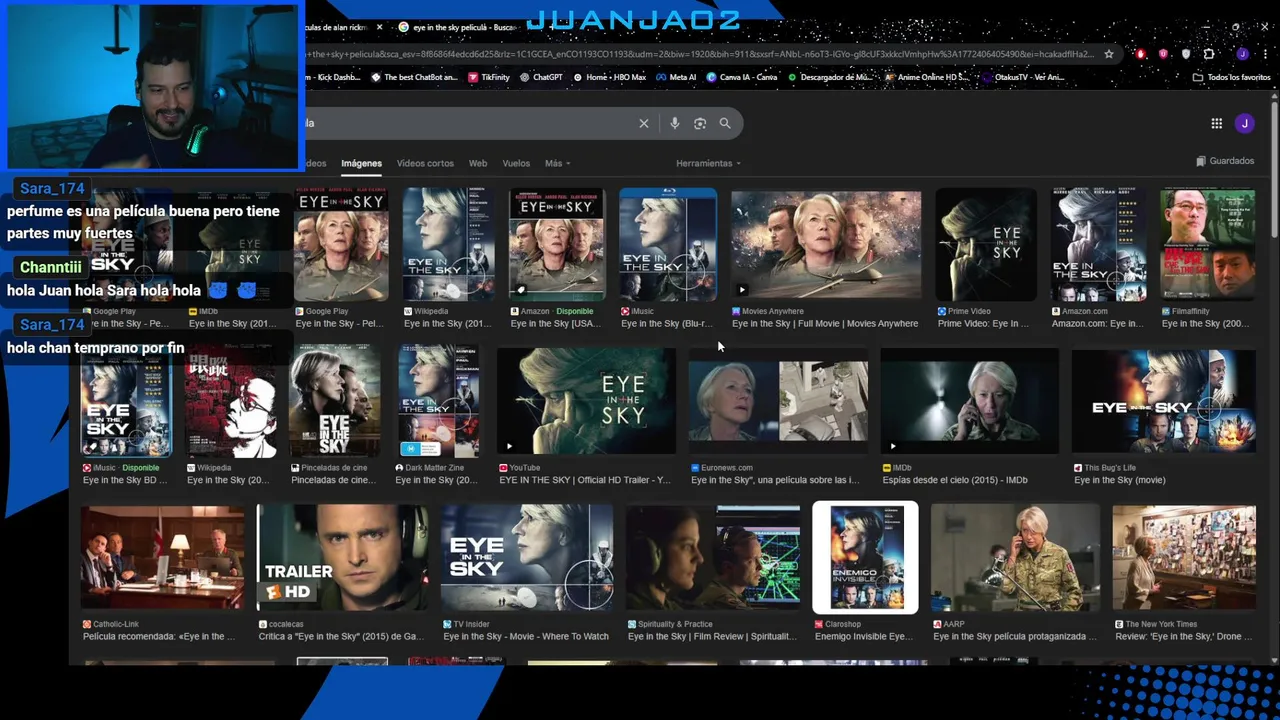The image size is (1280, 720).
Task: Expand the Más dropdown menu
Action: (x=557, y=163)
